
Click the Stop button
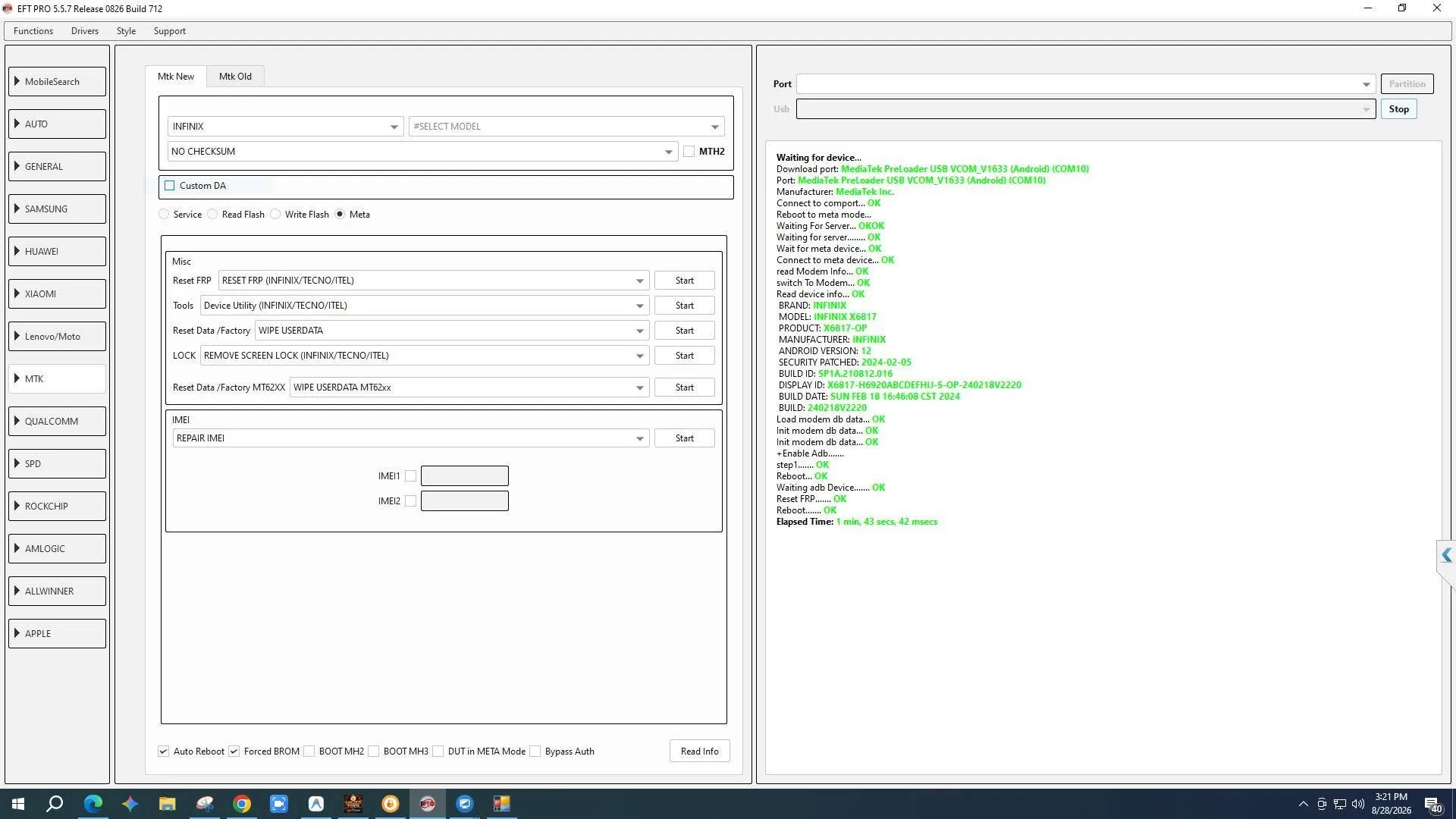point(1398,109)
